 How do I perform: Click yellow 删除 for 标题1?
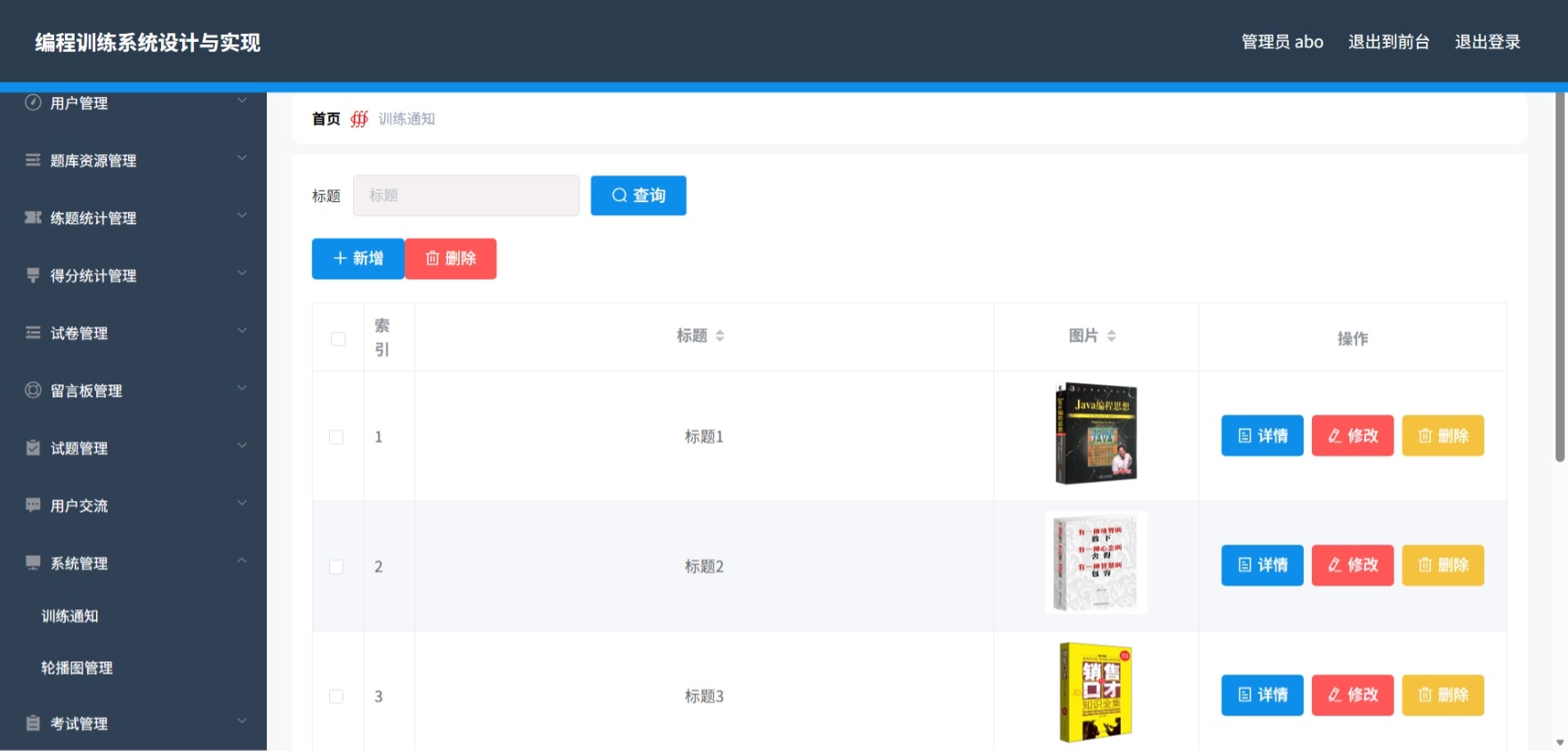click(x=1443, y=436)
